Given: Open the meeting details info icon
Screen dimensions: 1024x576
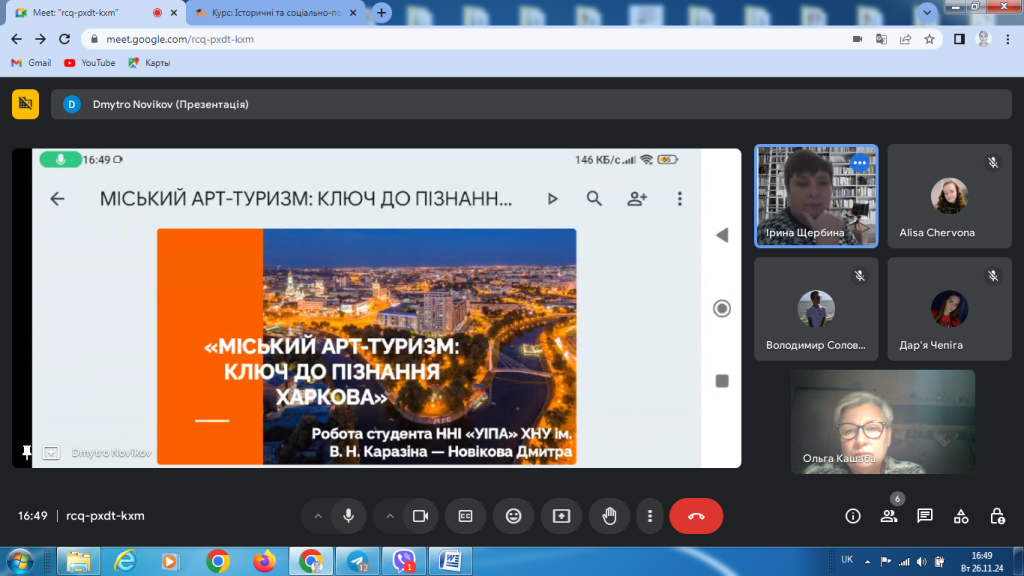Looking at the screenshot, I should [x=852, y=516].
